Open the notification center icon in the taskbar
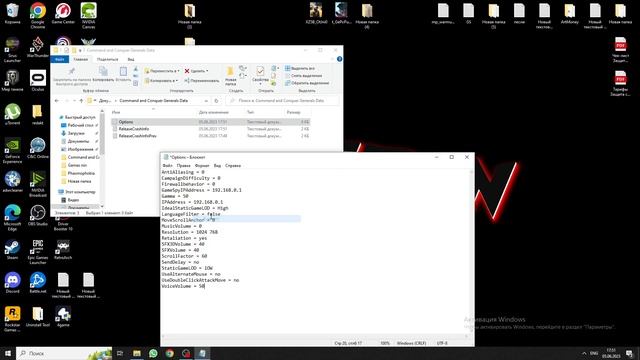640x360 pixels. point(629,353)
